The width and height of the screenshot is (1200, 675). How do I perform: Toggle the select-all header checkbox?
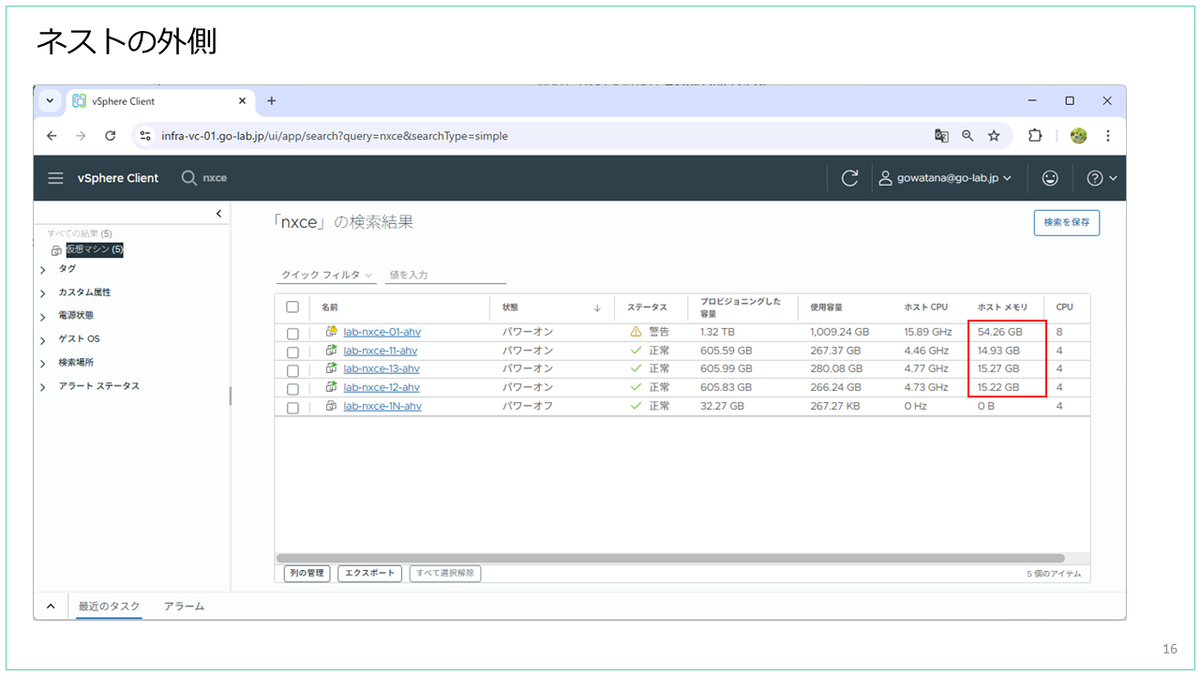(292, 308)
